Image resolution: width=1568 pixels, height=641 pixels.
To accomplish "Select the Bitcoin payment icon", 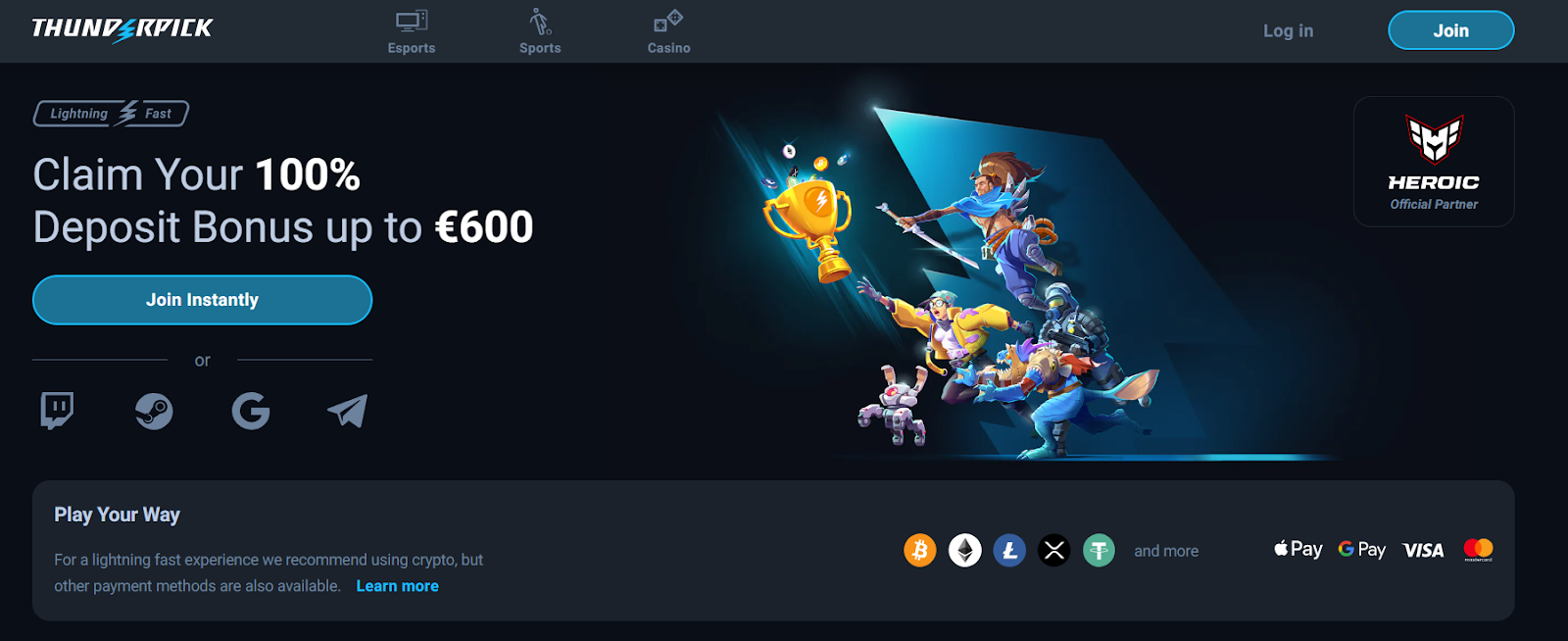I will (920, 551).
